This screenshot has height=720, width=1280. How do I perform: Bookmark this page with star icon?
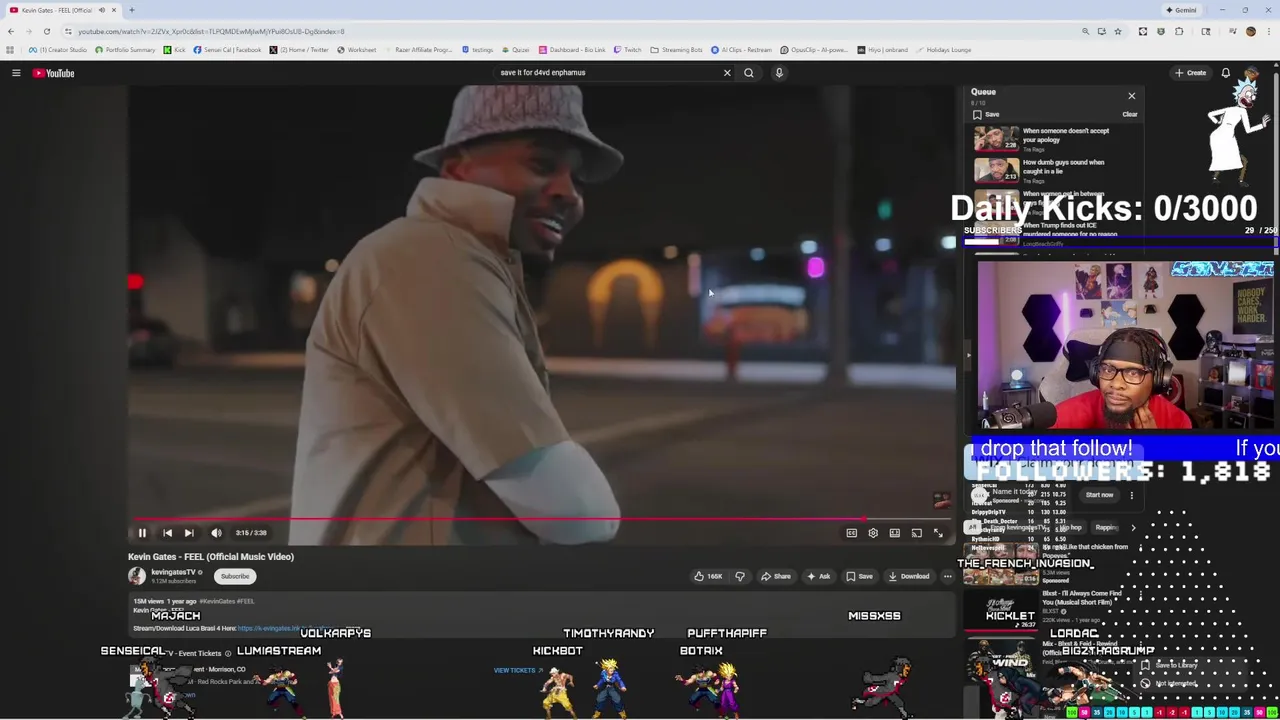pyautogui.click(x=1118, y=31)
